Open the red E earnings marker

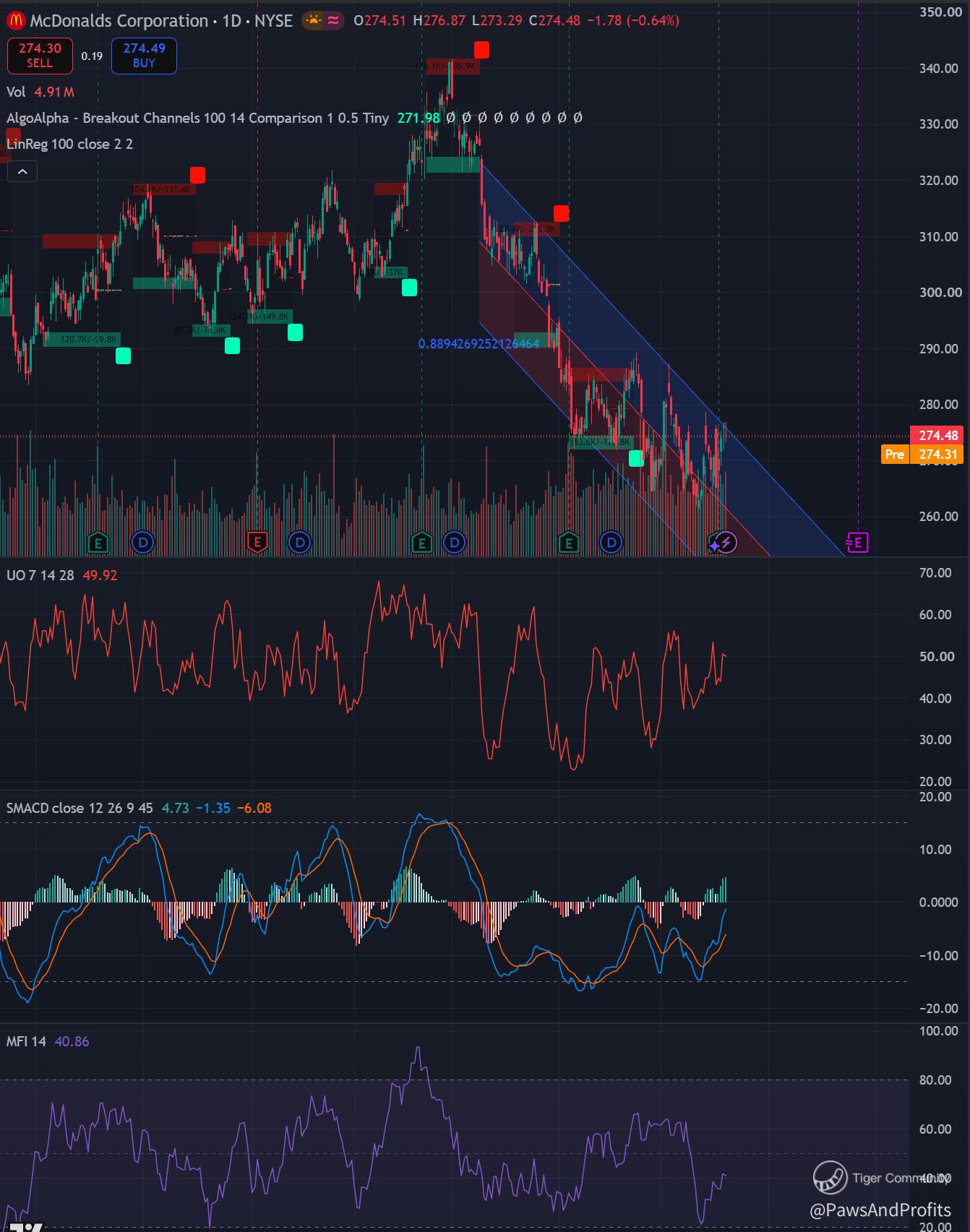257,542
